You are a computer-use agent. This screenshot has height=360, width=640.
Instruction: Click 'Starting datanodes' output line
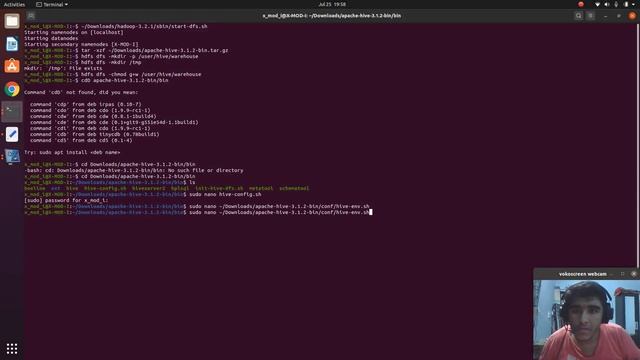(x=51, y=38)
